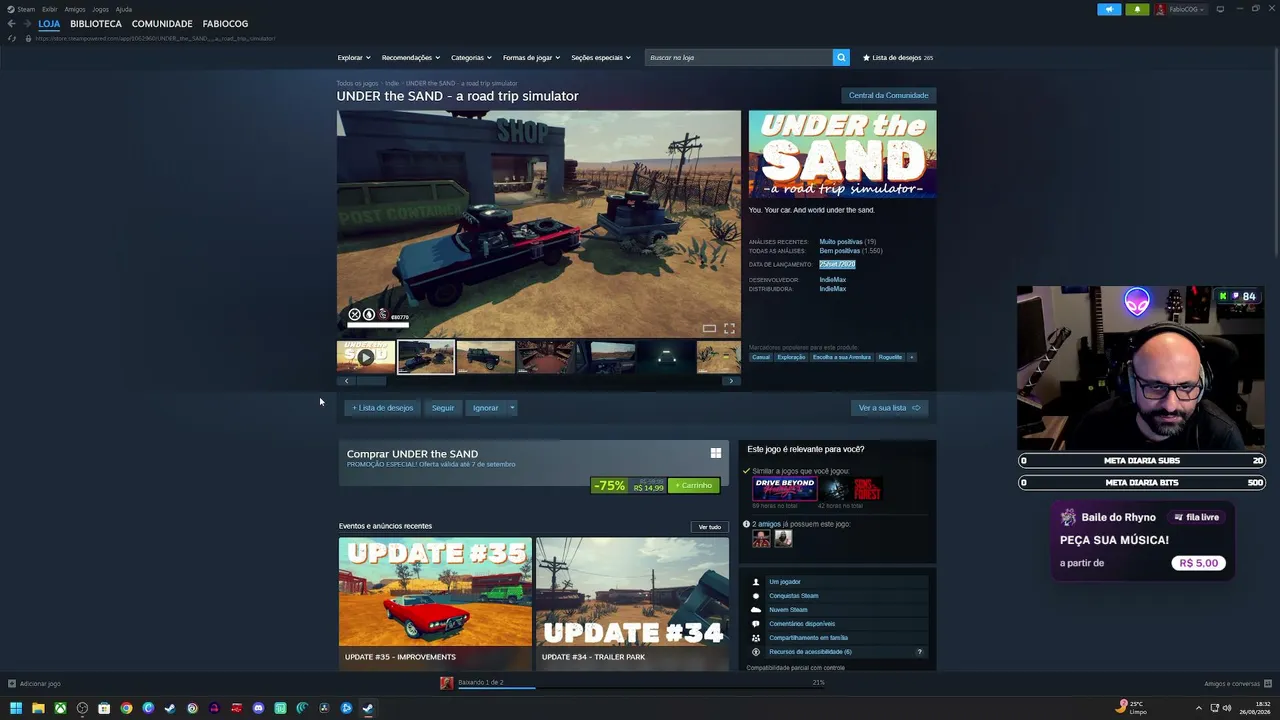Viewport: 1280px width, 720px height.
Task: Click the Seguir button
Action: [x=443, y=408]
